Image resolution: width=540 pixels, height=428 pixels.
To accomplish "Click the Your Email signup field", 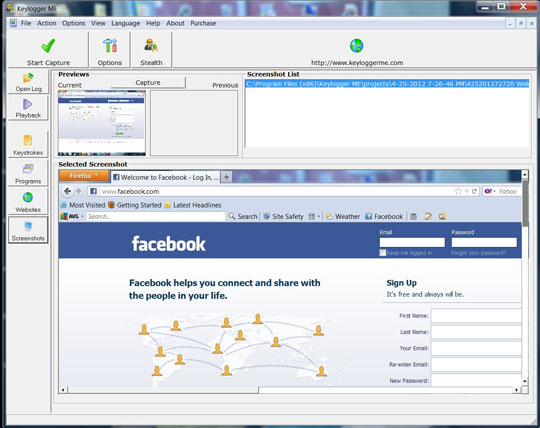I will (476, 348).
